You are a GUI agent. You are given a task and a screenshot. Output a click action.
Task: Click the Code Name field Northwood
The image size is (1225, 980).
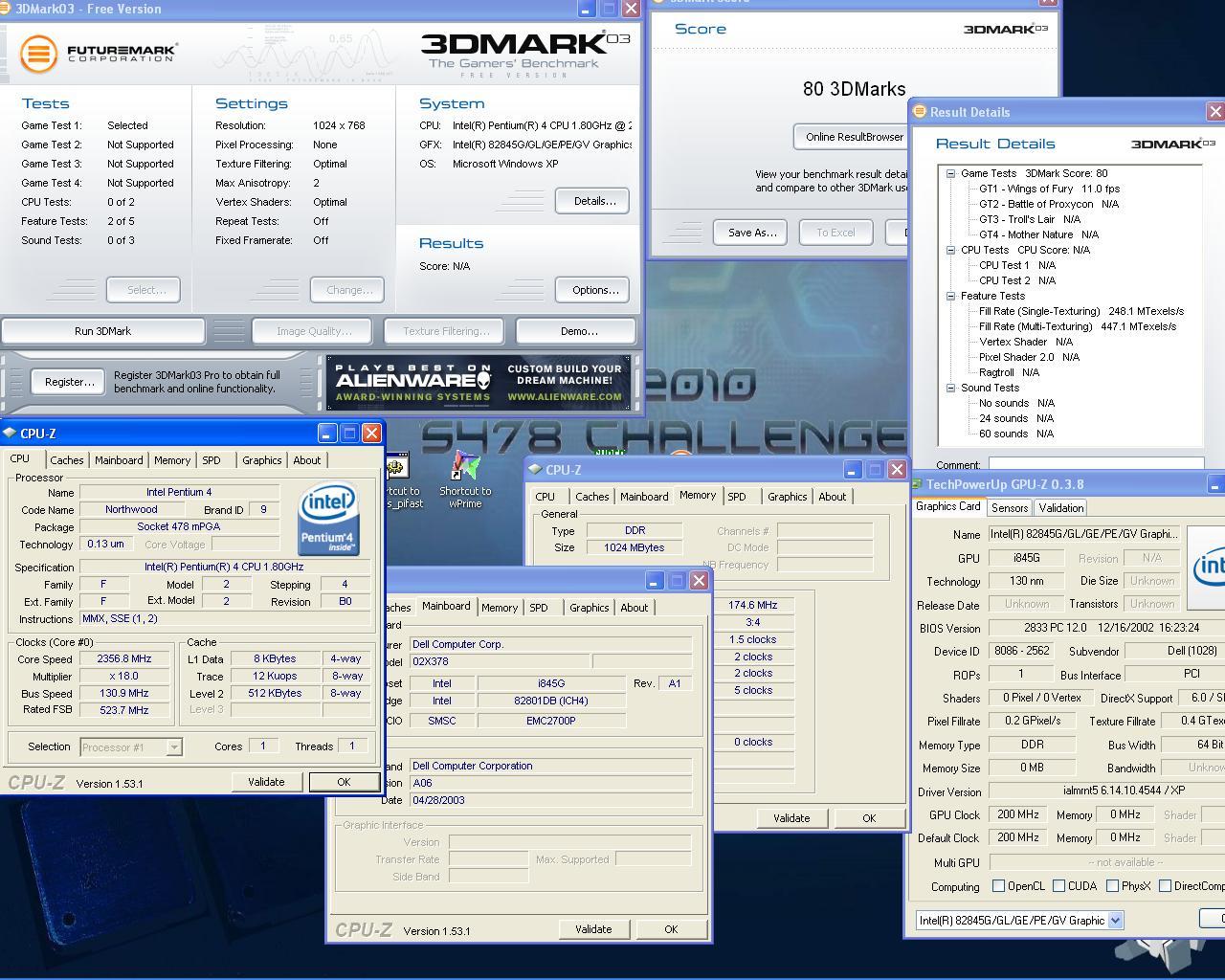coord(131,510)
